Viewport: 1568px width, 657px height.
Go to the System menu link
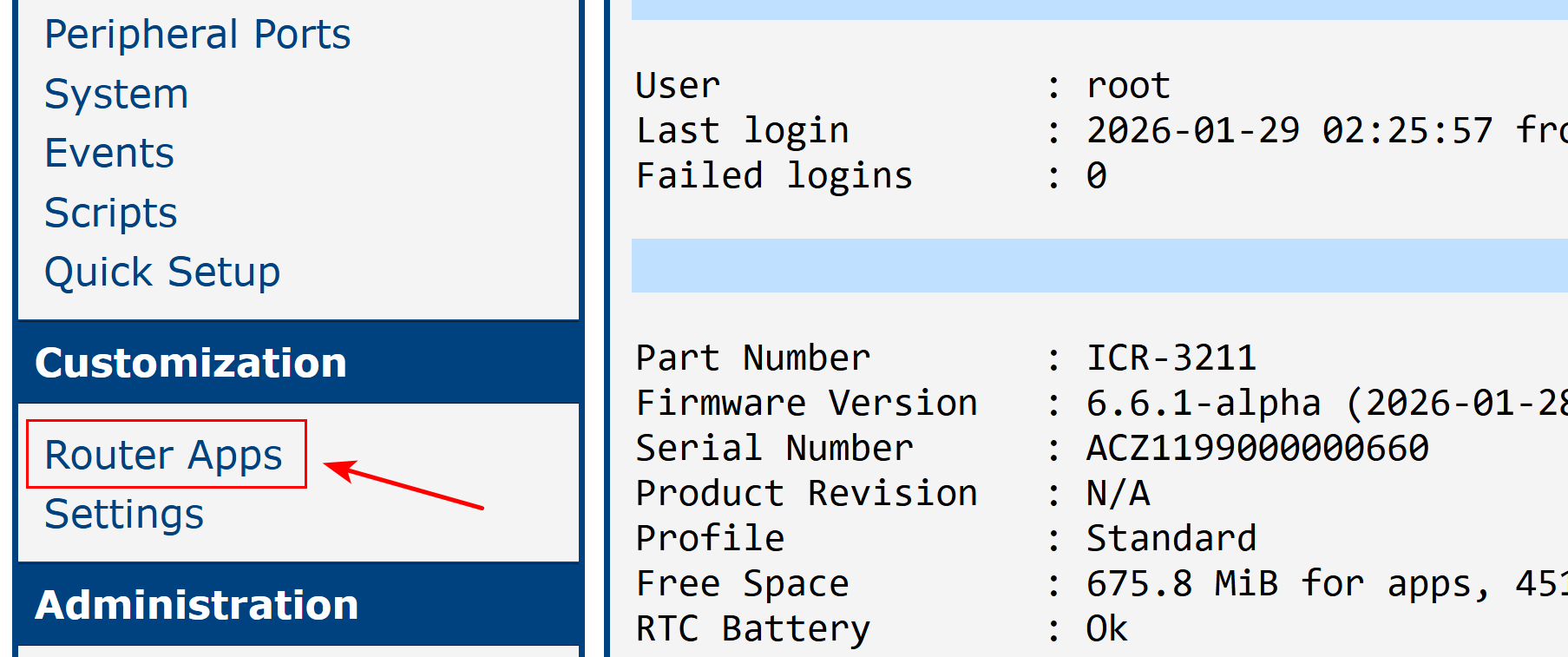[116, 94]
